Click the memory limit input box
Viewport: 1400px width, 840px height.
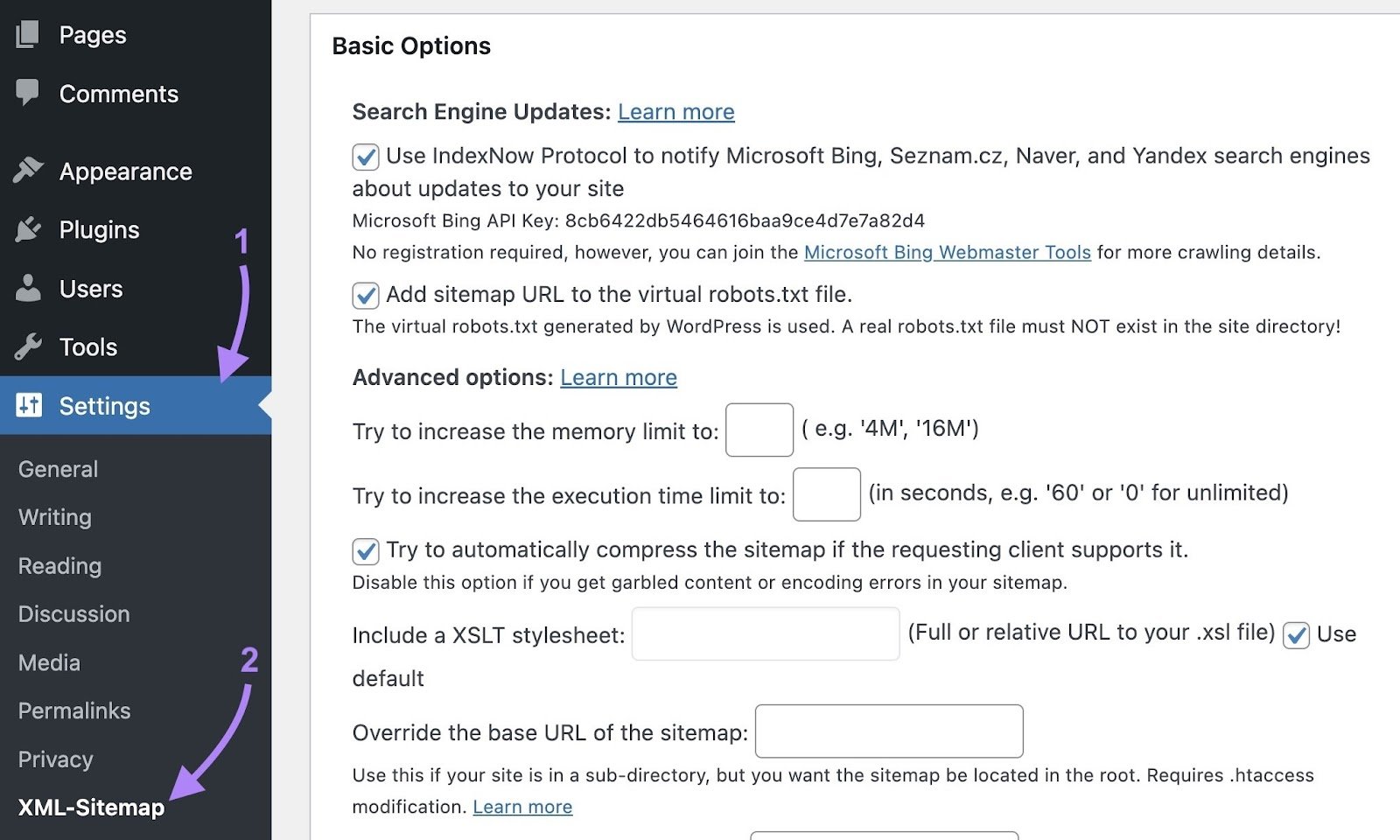(758, 430)
